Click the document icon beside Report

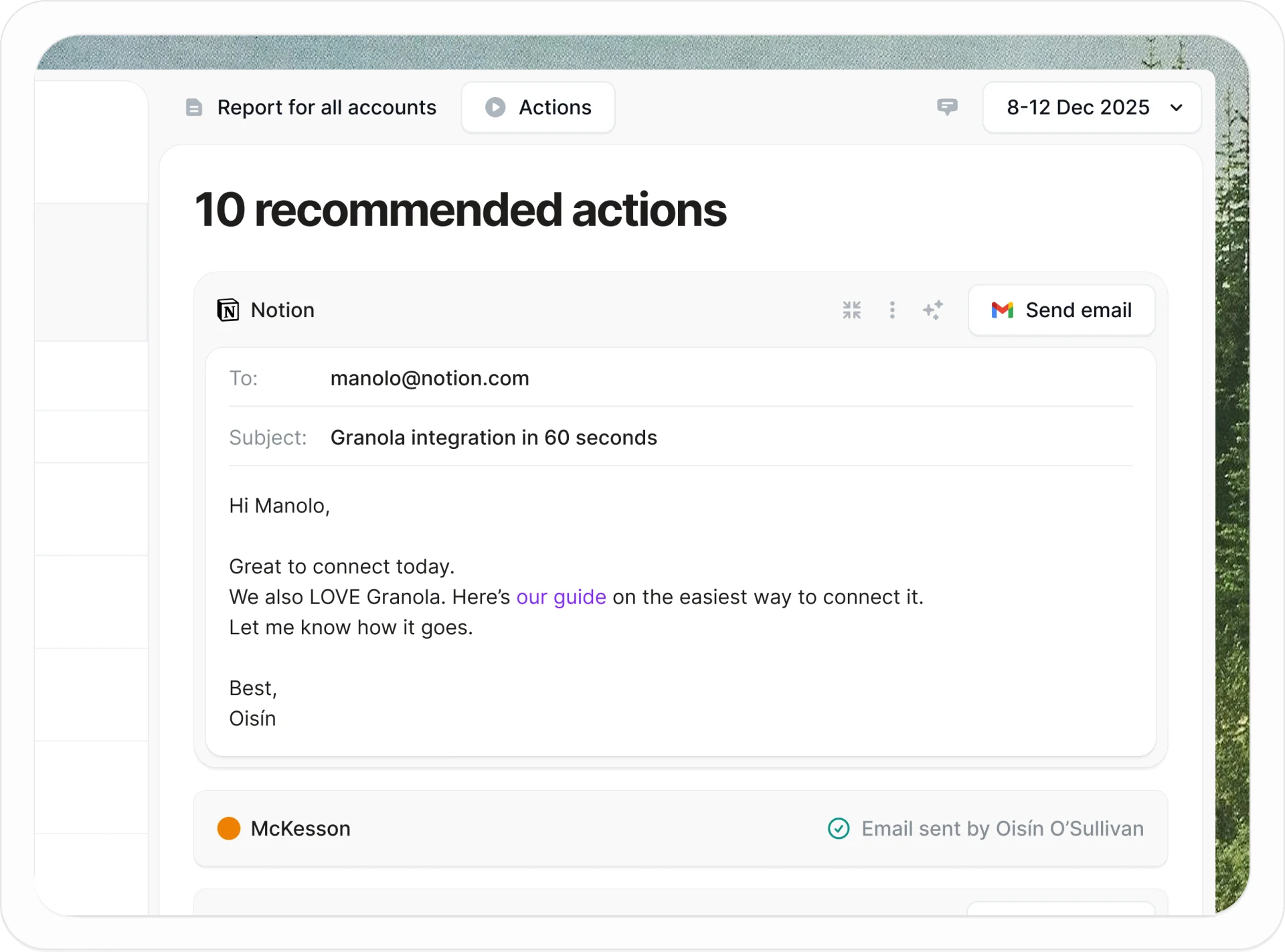(194, 107)
